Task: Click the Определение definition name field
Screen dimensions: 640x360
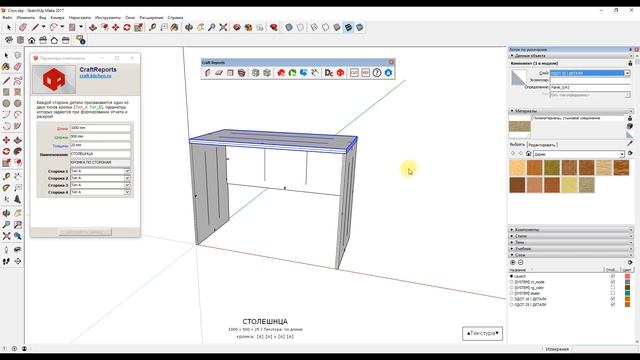Action: [590, 87]
